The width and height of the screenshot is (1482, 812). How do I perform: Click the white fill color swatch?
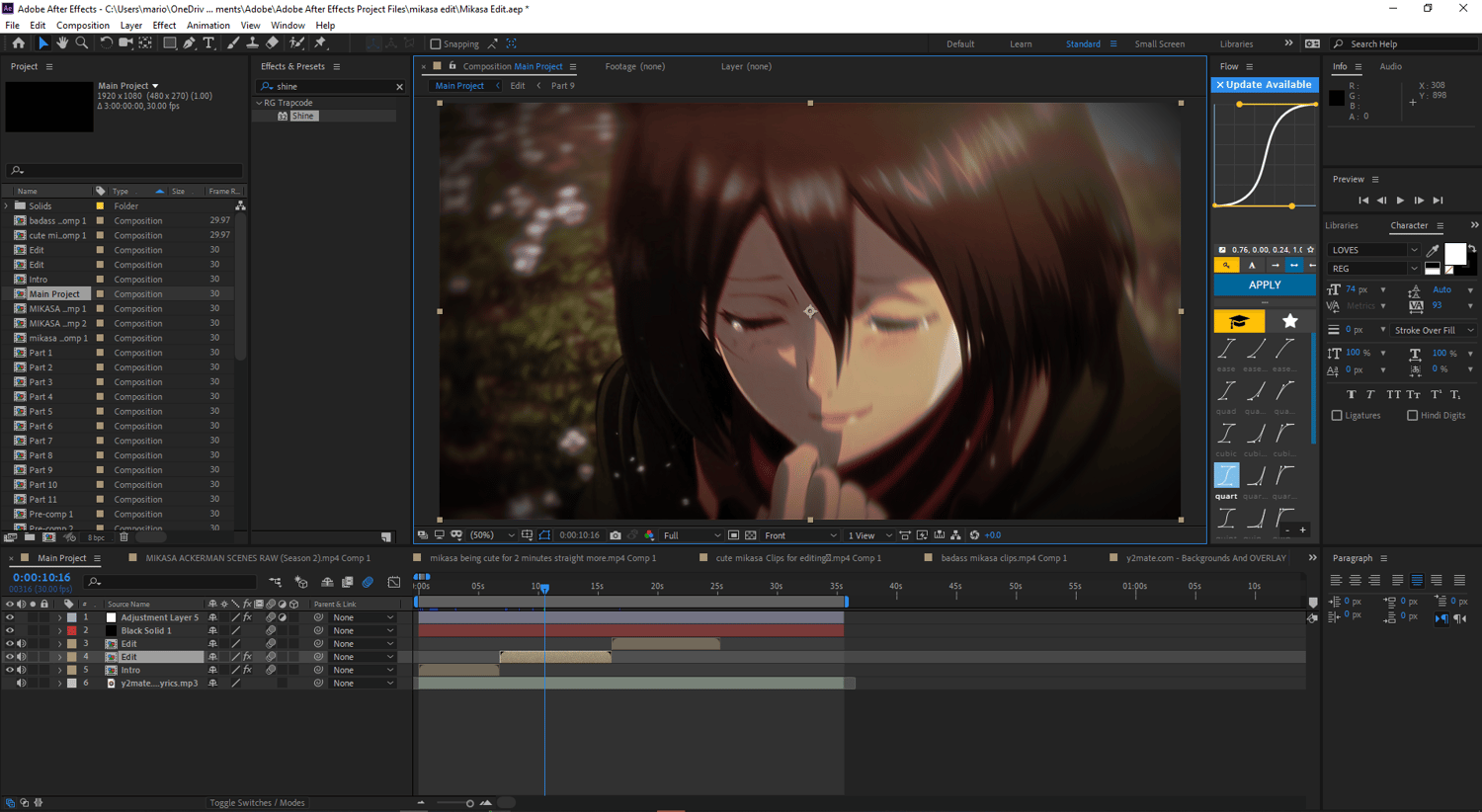(1454, 254)
